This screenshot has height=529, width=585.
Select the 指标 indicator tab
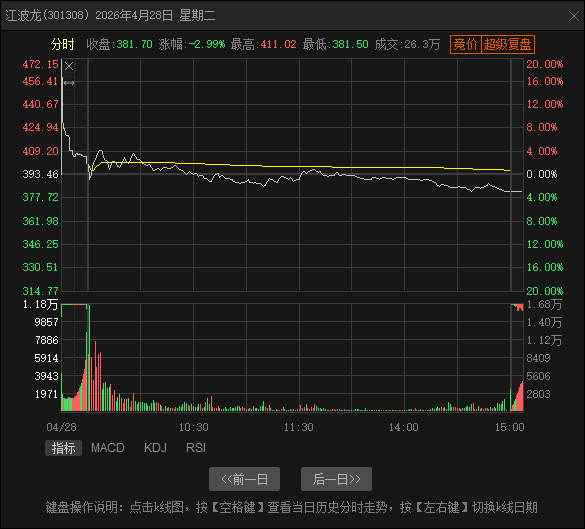63,448
